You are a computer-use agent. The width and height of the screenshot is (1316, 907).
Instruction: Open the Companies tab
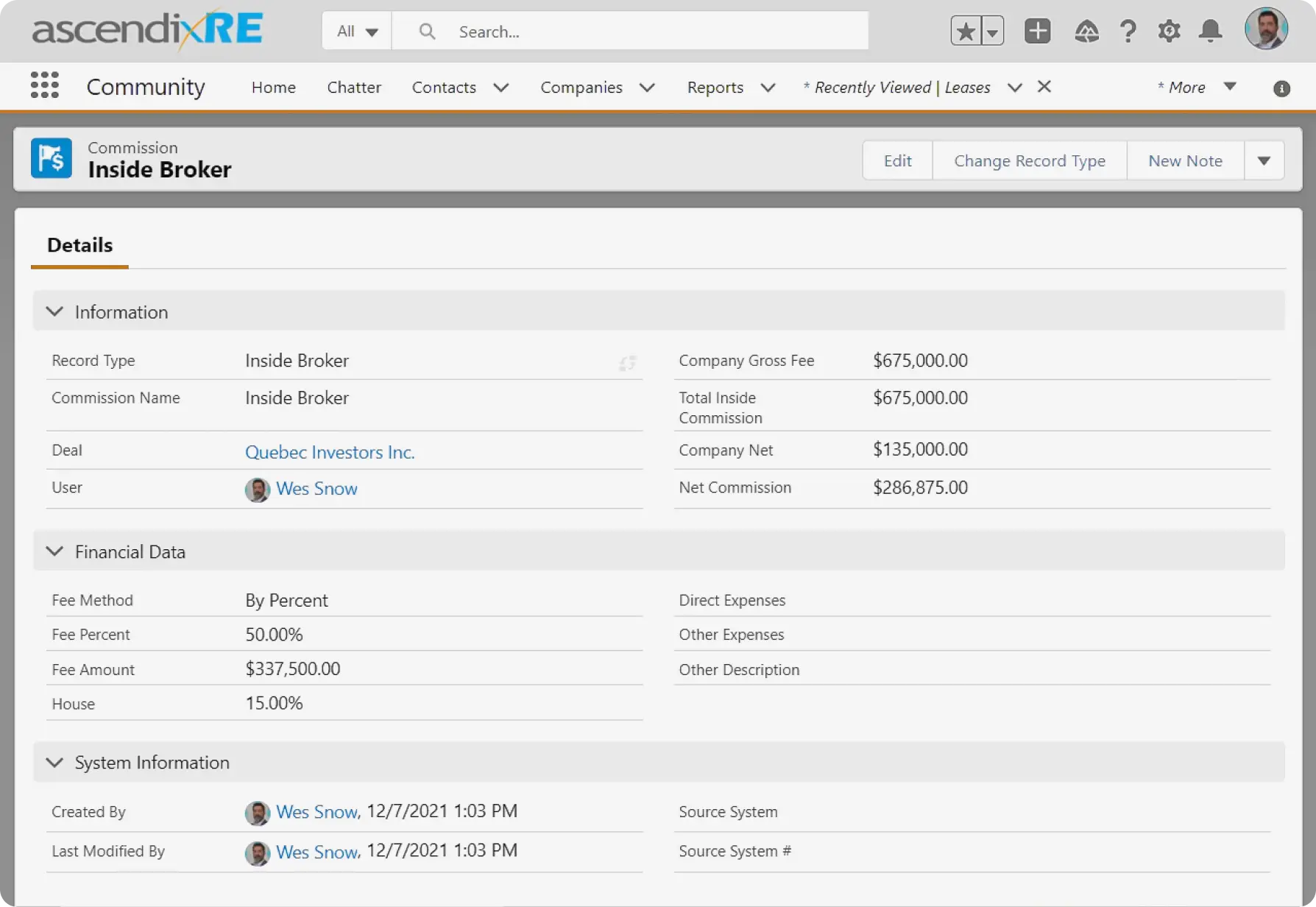(x=581, y=87)
